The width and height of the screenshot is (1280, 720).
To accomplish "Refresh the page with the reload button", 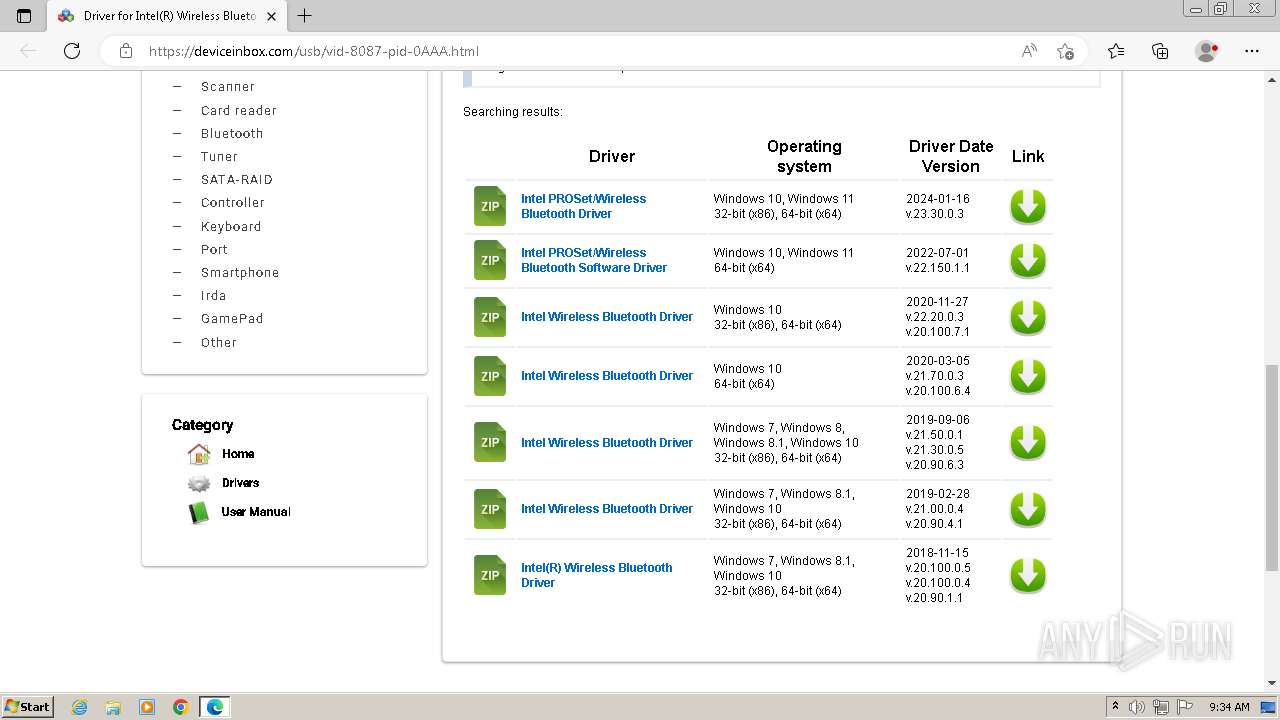I will click(x=72, y=51).
